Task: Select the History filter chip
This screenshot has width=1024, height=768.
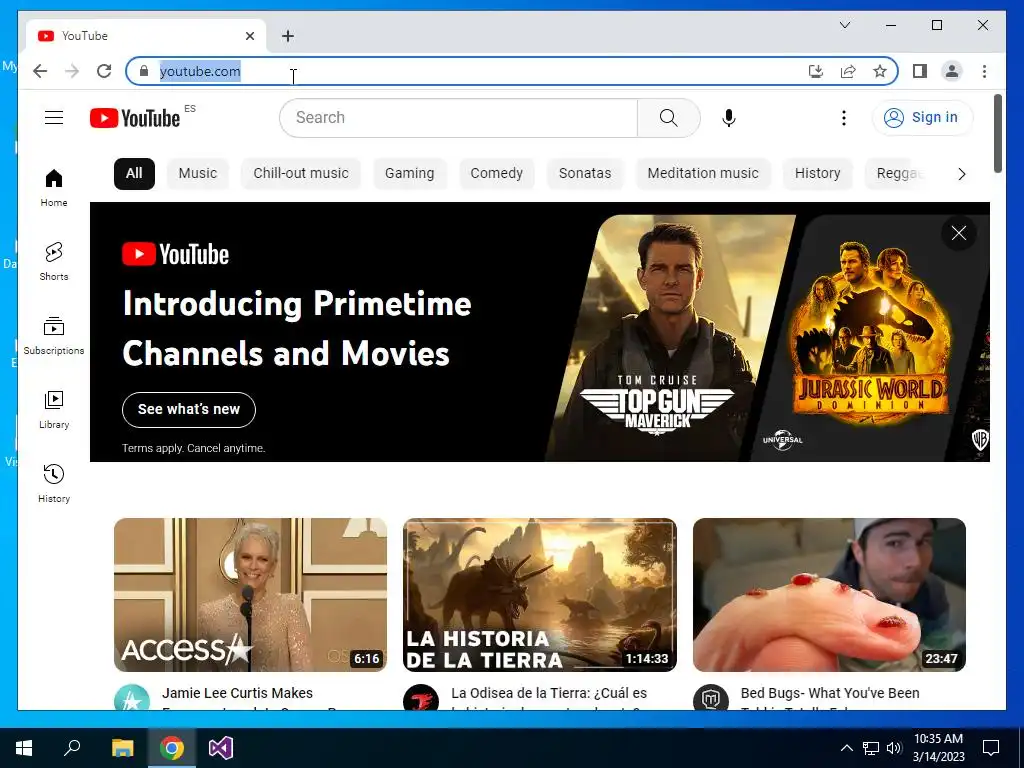Action: (x=818, y=174)
